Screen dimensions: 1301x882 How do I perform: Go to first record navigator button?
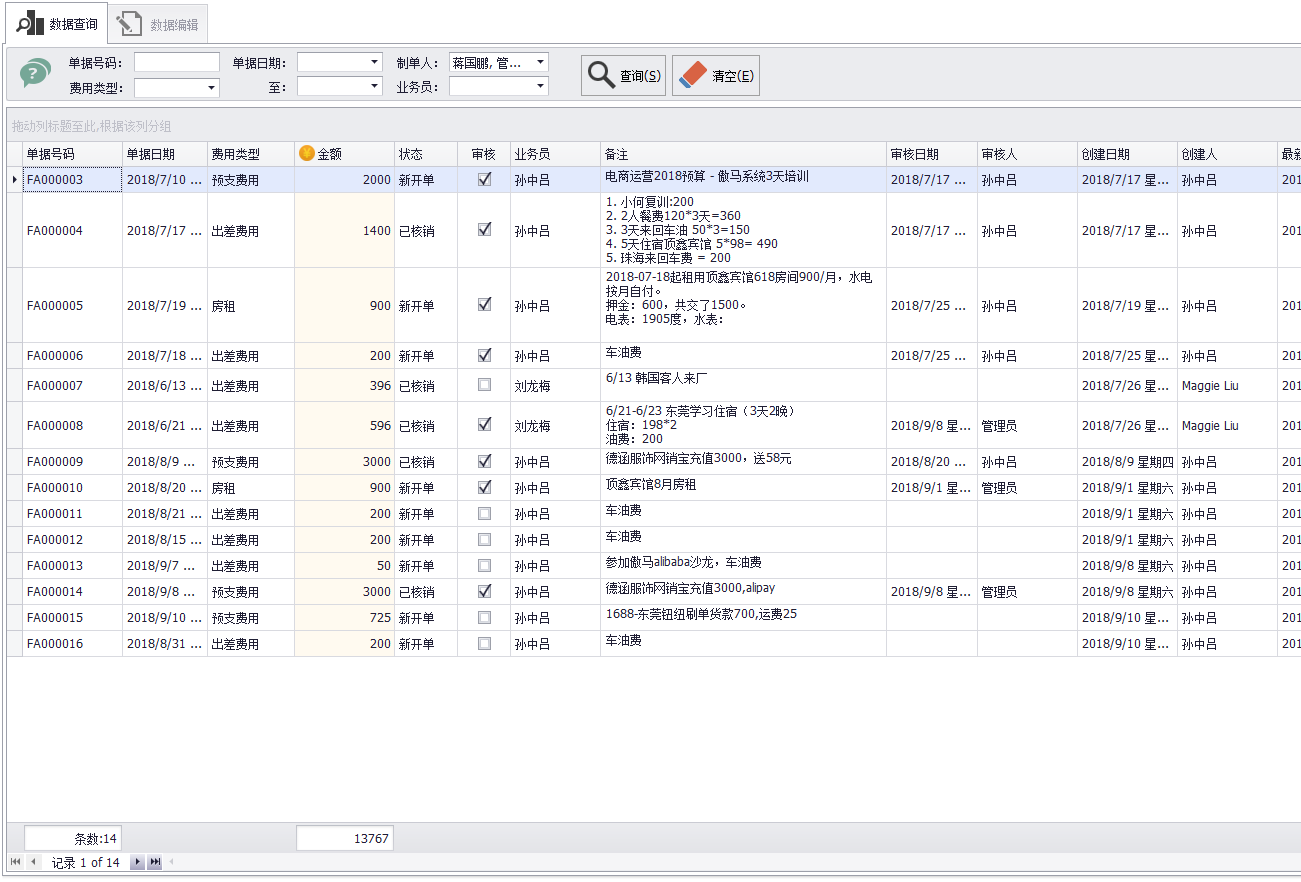tap(15, 862)
